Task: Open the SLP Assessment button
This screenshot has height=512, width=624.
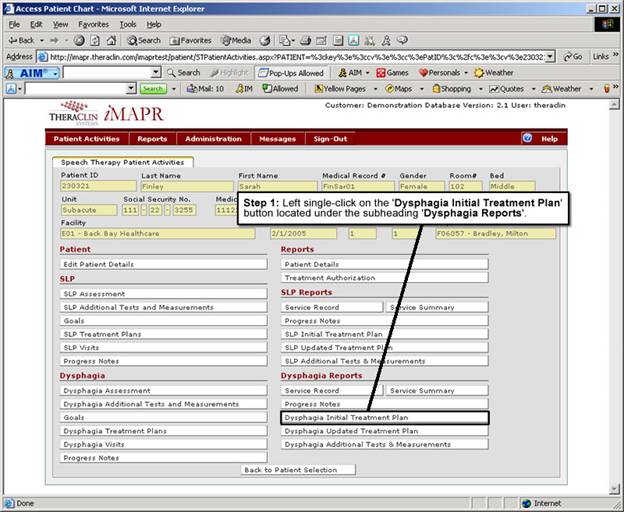Action: 164,294
